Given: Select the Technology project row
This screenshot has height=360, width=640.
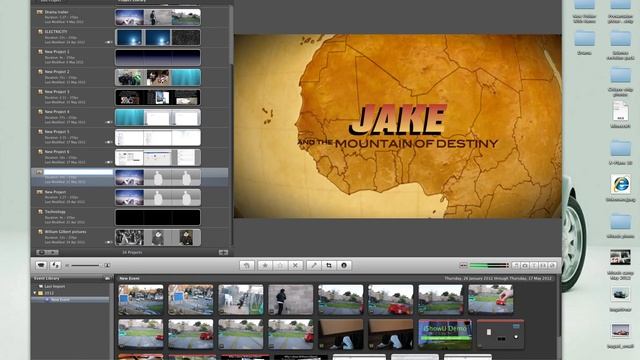Looking at the screenshot, I should (x=129, y=217).
